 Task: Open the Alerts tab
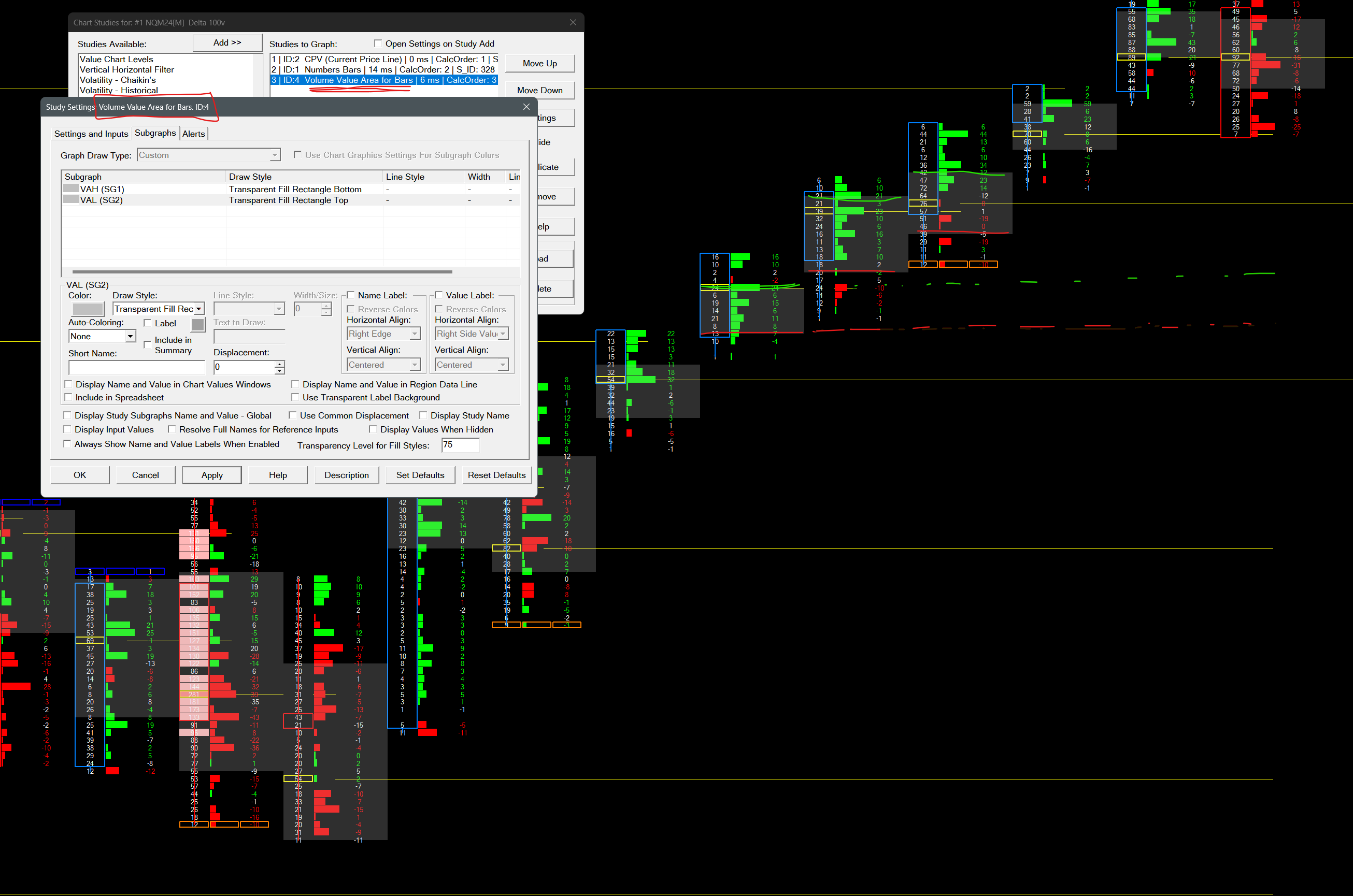pos(193,134)
